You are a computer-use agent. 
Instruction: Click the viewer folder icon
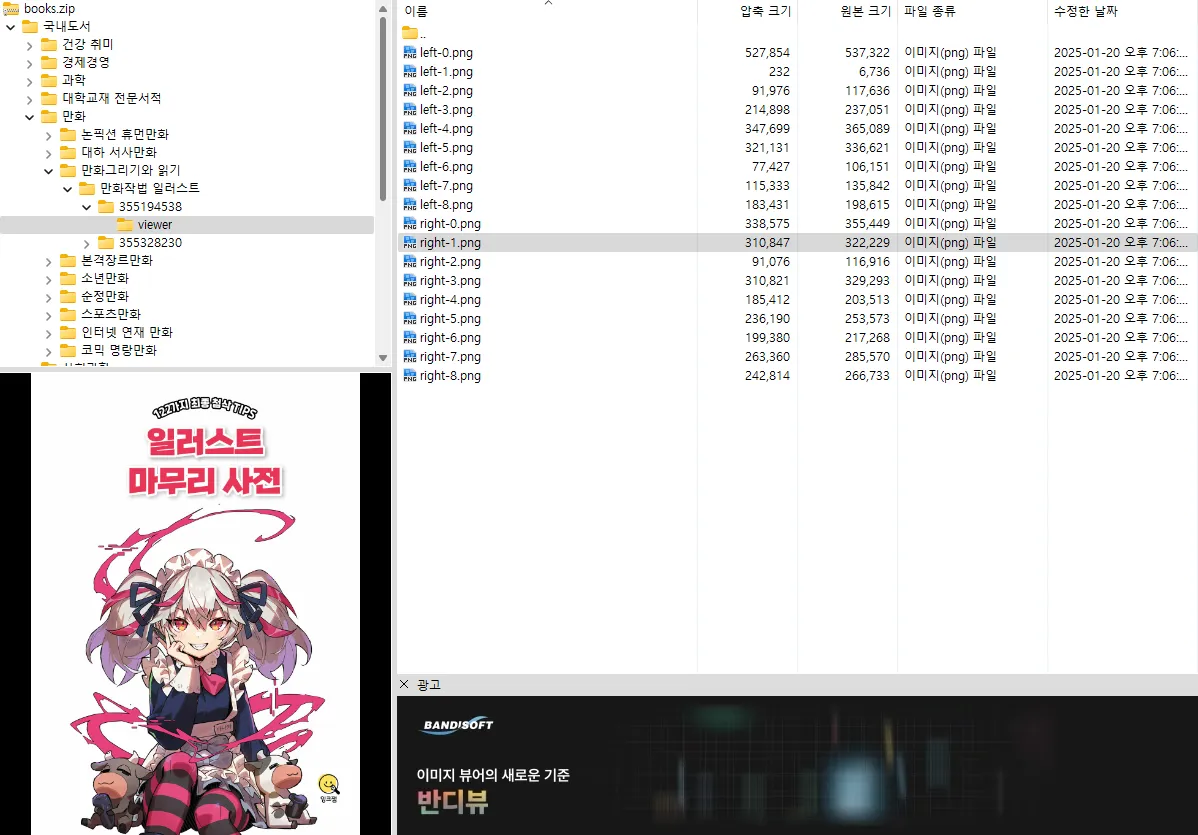click(x=125, y=225)
